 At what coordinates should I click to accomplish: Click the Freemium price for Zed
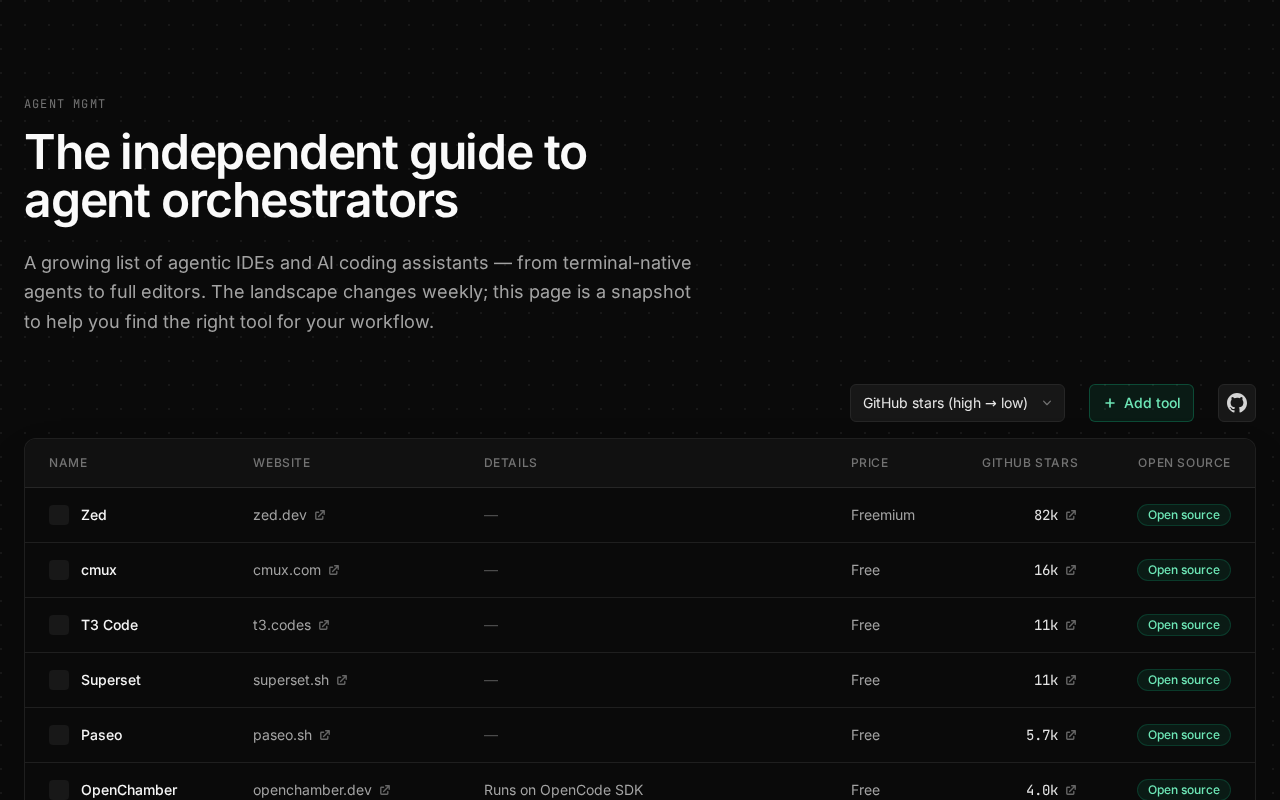(x=883, y=515)
